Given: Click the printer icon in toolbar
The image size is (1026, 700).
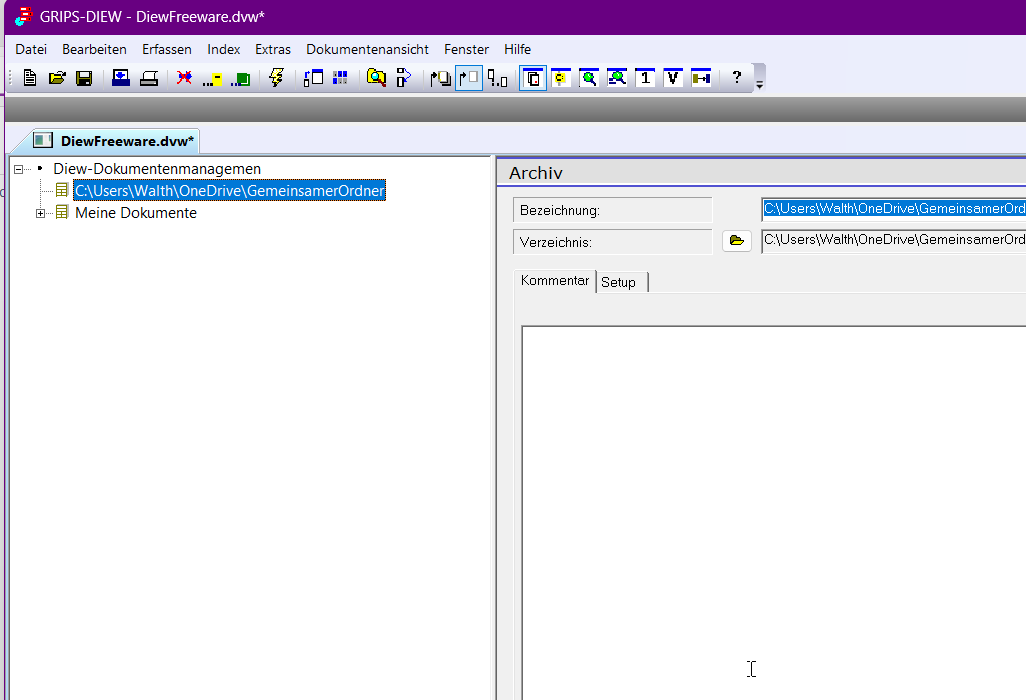Looking at the screenshot, I should pos(149,78).
